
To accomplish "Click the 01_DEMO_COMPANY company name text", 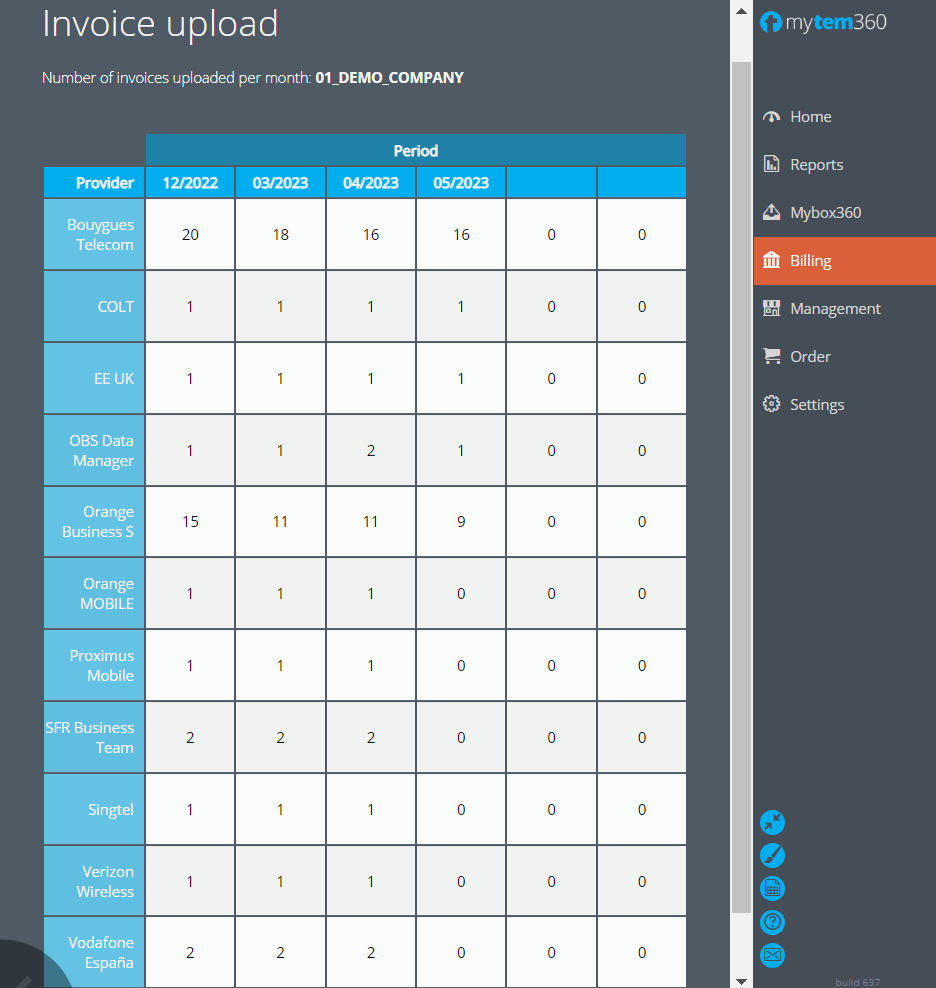I will [390, 78].
